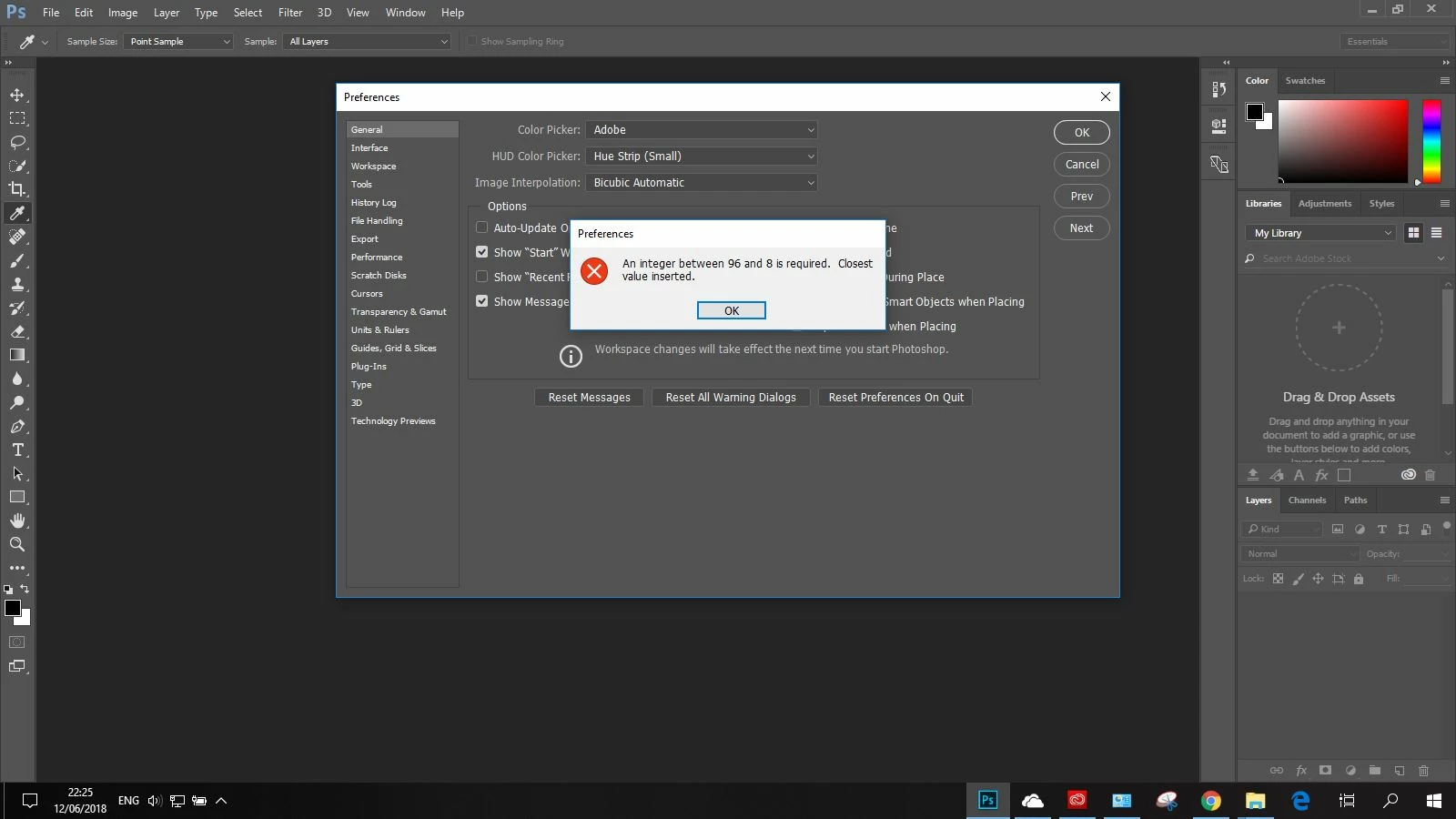1456x819 pixels.
Task: Click OK in the error message dialog
Action: (x=732, y=310)
